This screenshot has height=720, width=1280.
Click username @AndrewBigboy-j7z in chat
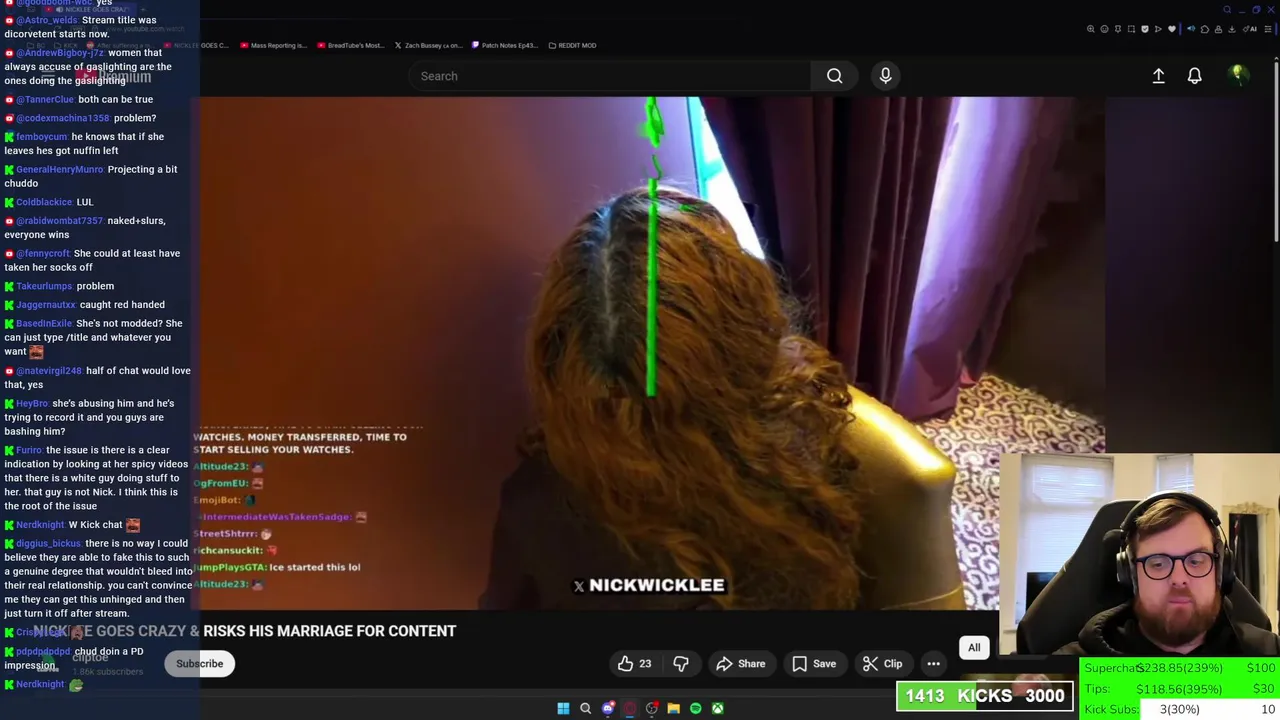tap(60, 53)
